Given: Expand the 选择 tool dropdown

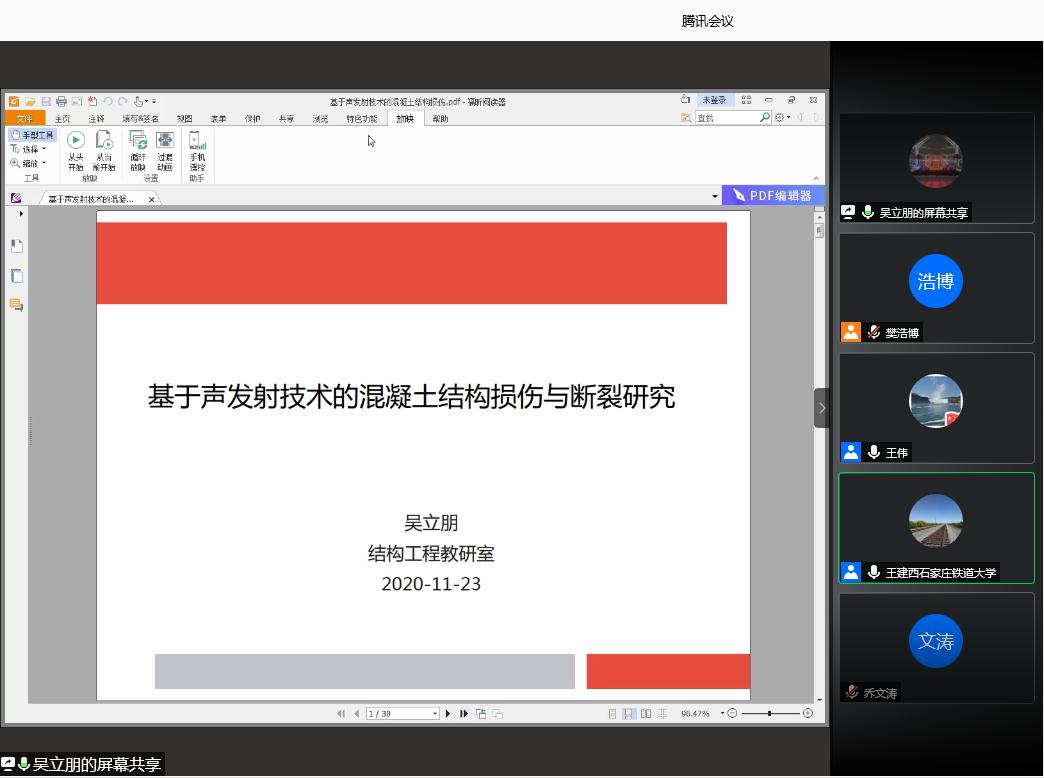Looking at the screenshot, I should pos(44,149).
